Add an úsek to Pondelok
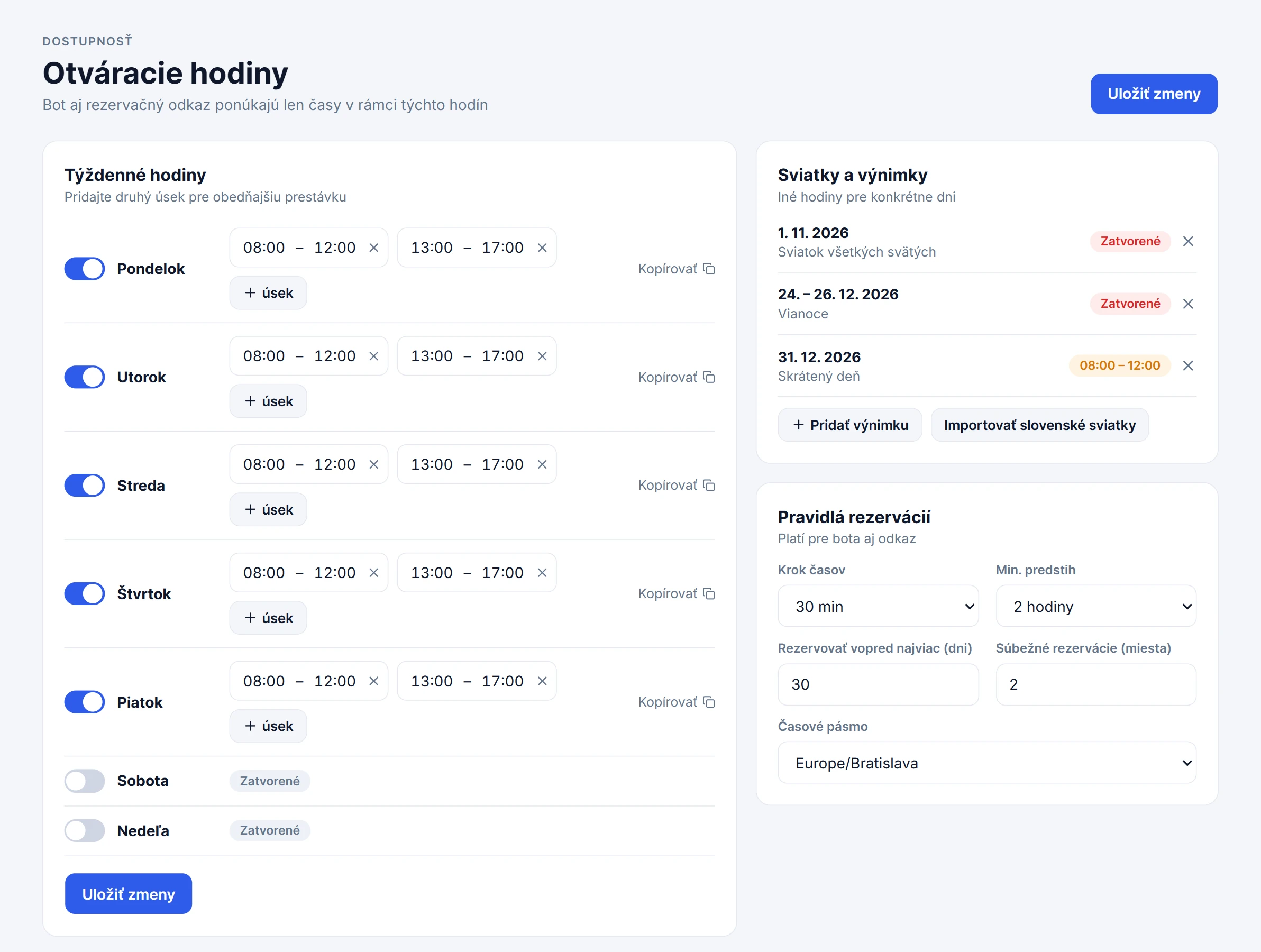This screenshot has height=952, width=1261. (x=268, y=294)
